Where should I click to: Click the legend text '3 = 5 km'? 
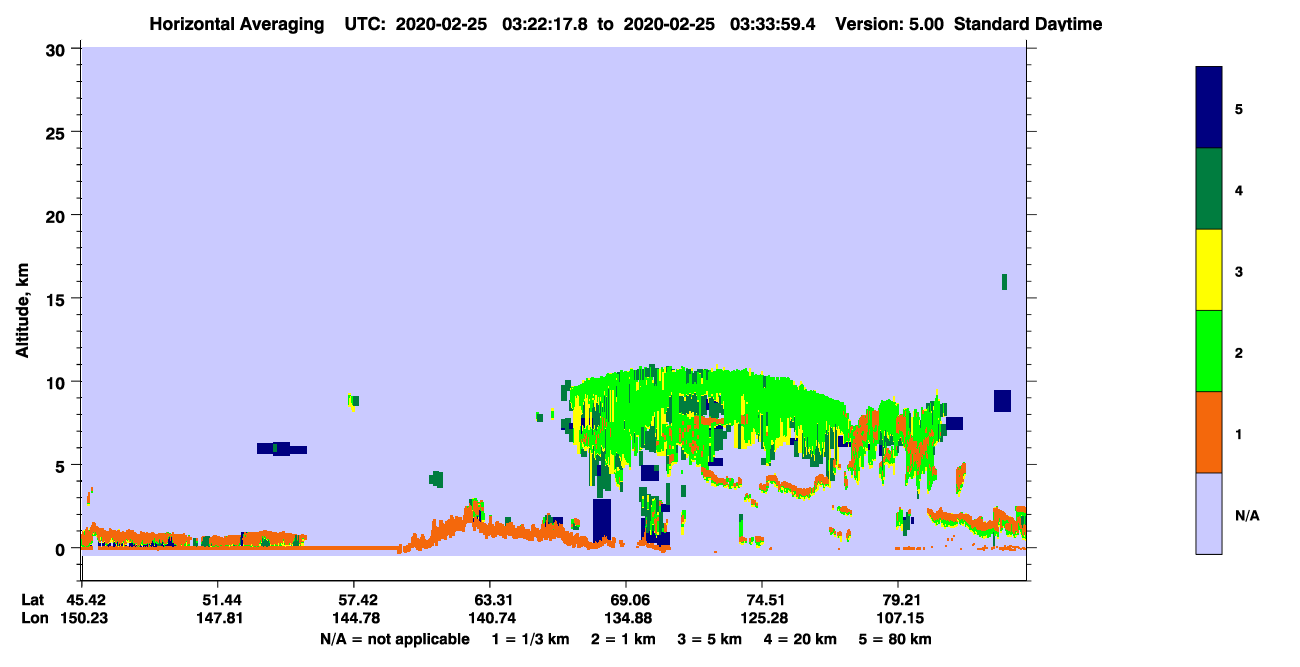click(x=709, y=639)
